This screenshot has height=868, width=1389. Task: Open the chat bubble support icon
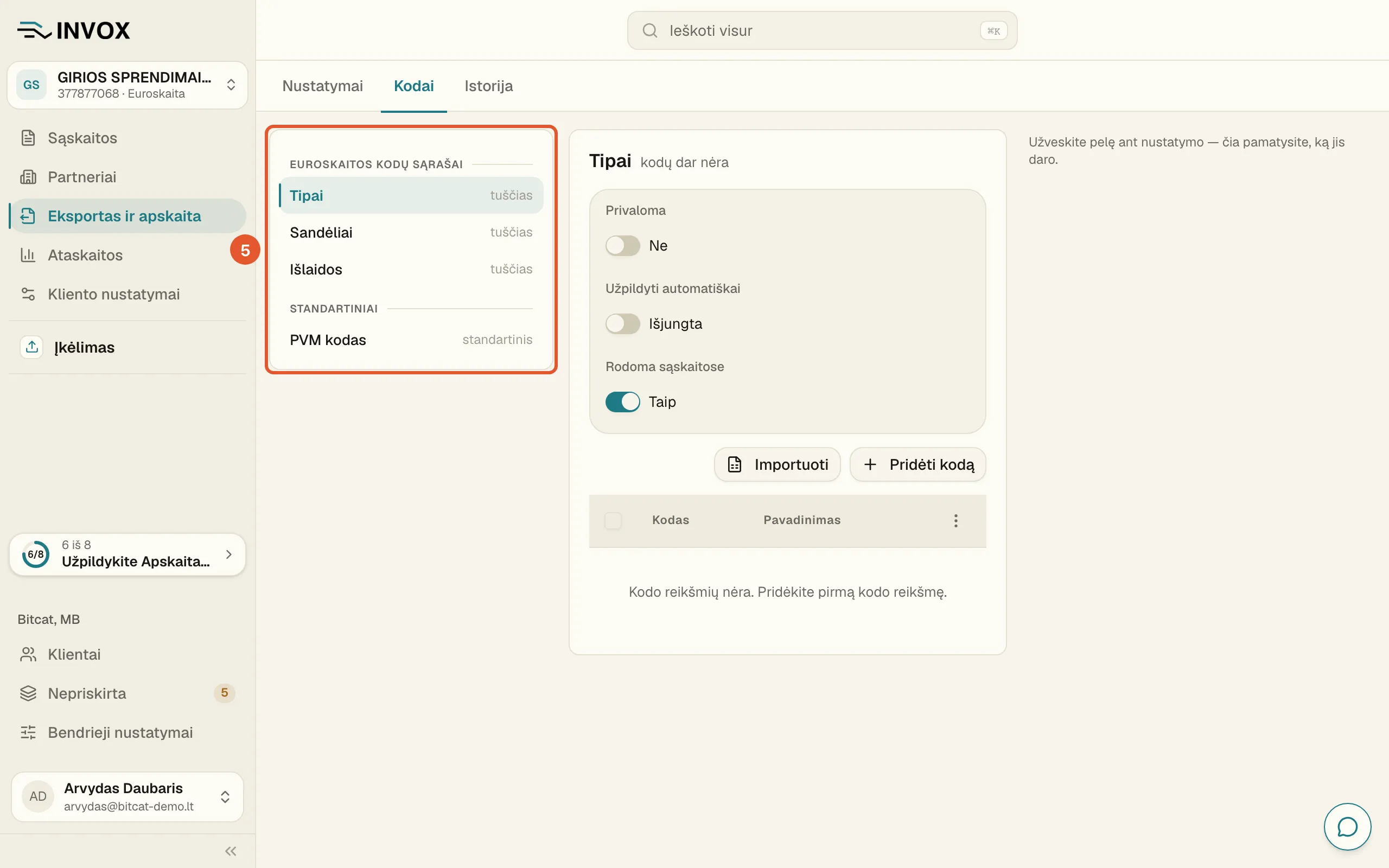pyautogui.click(x=1347, y=827)
